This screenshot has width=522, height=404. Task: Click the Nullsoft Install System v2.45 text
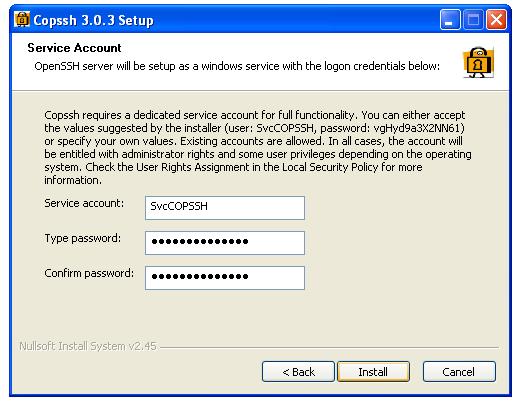88,346
